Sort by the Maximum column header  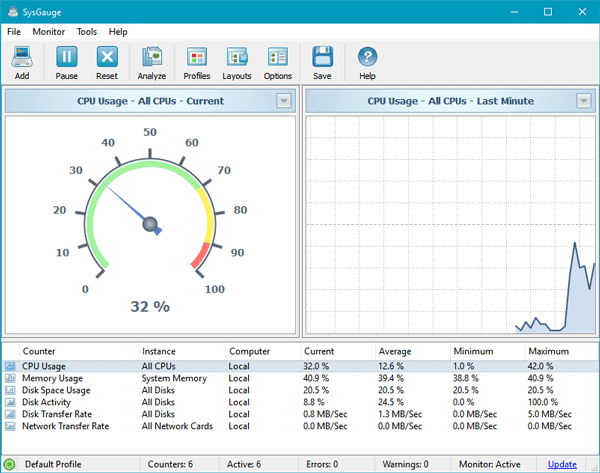pyautogui.click(x=562, y=351)
